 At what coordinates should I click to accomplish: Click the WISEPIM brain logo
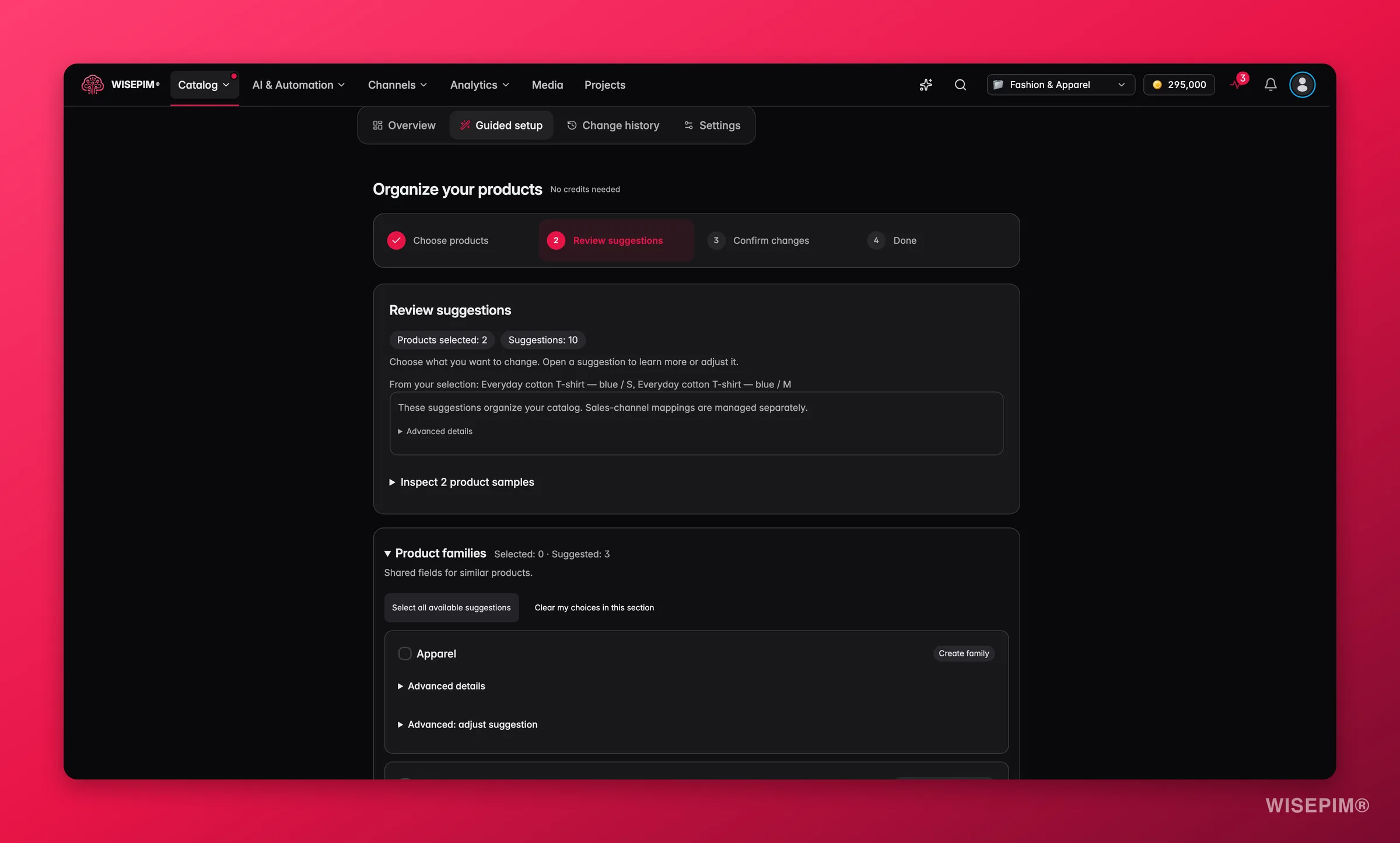93,85
